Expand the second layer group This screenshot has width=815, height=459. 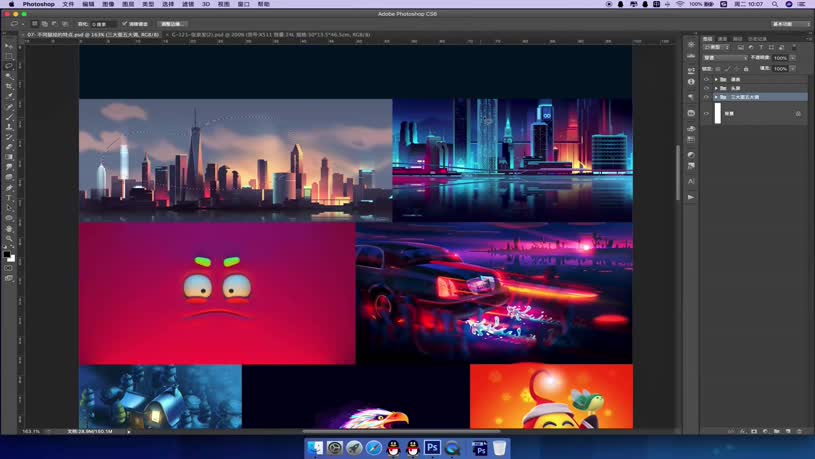pyautogui.click(x=716, y=88)
